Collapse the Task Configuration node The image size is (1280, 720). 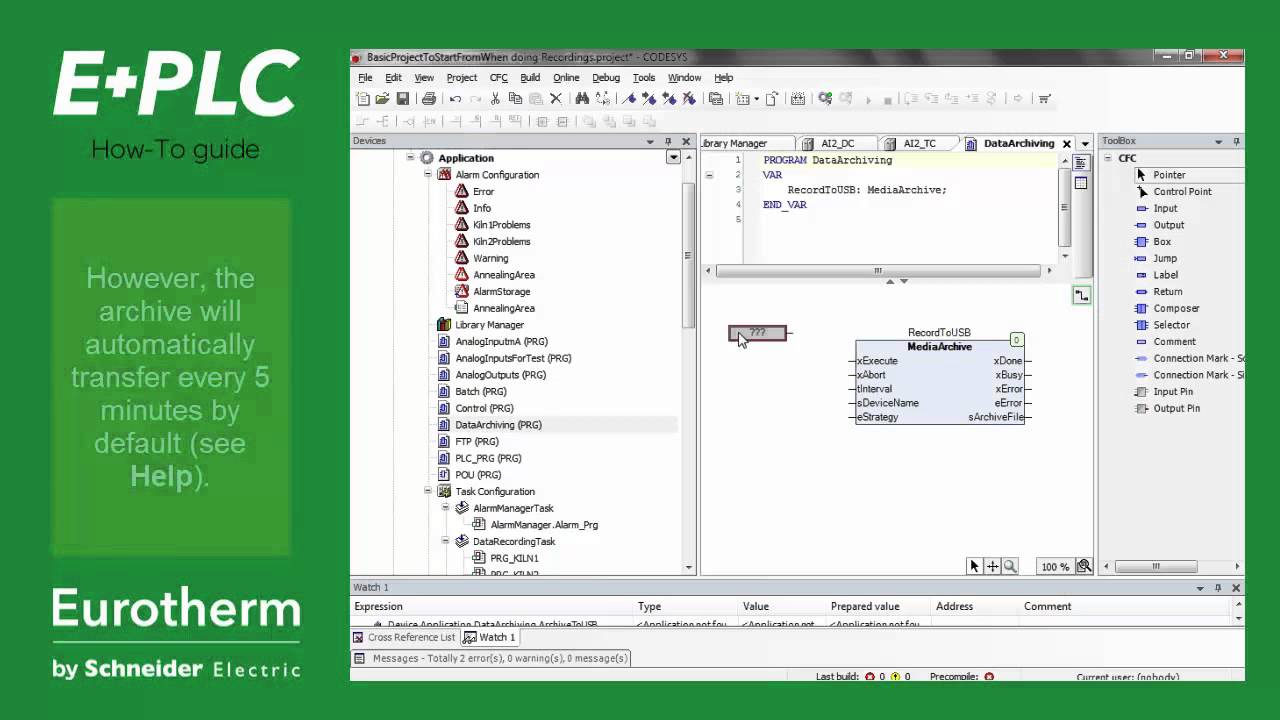coord(428,491)
